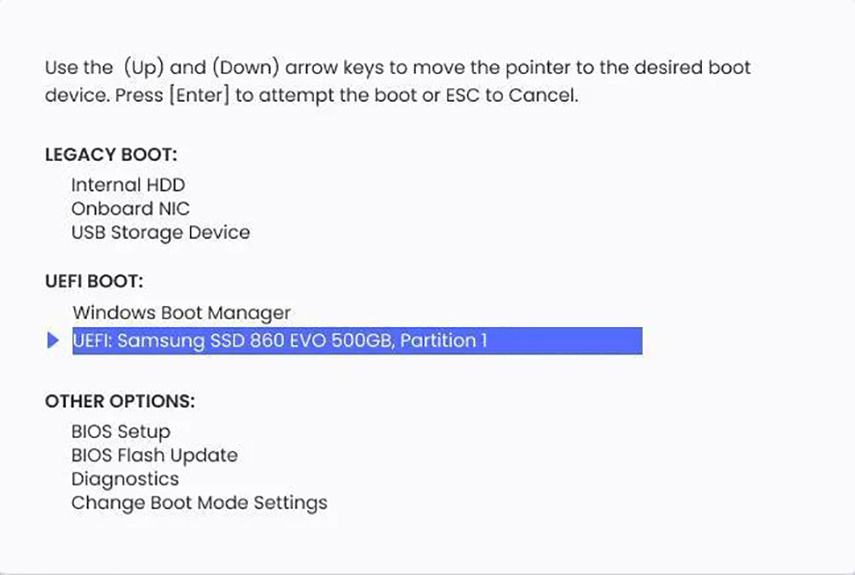
Task: Launch BIOS Flash Update
Action: [x=154, y=456]
